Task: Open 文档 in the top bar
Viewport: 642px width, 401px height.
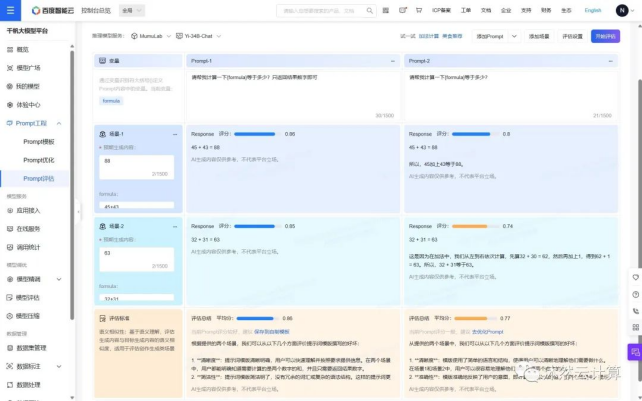Action: (x=486, y=11)
